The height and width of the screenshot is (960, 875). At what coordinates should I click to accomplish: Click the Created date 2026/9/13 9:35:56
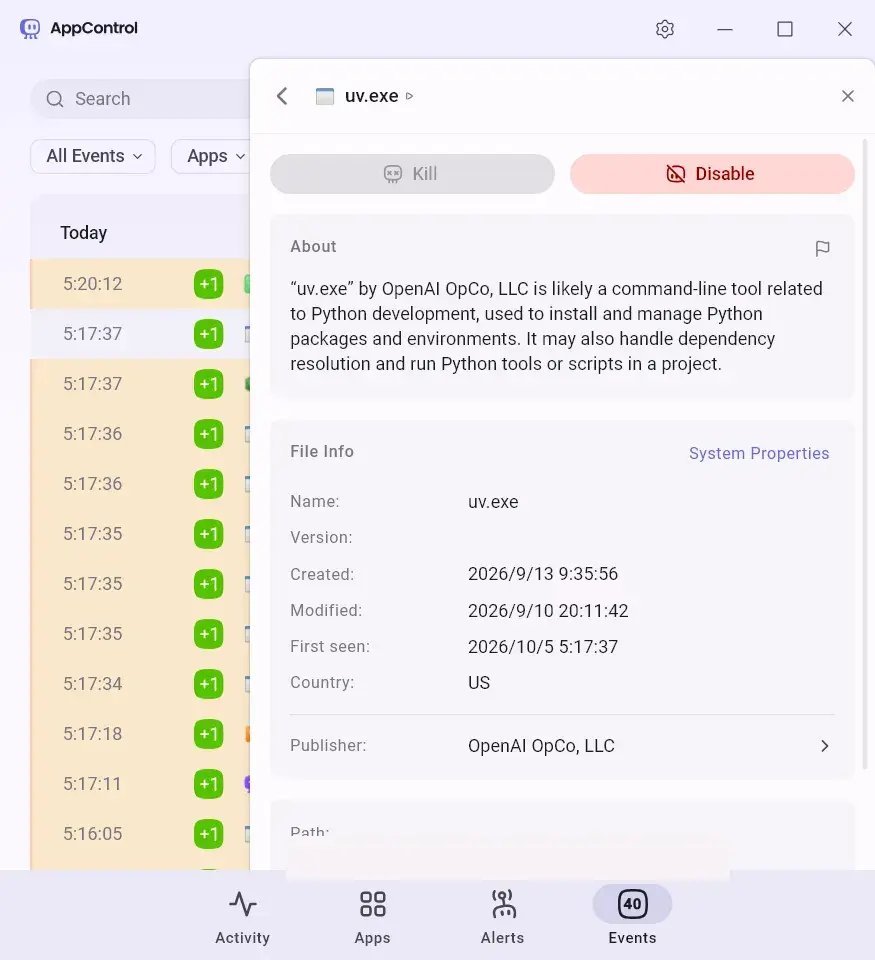tap(543, 574)
